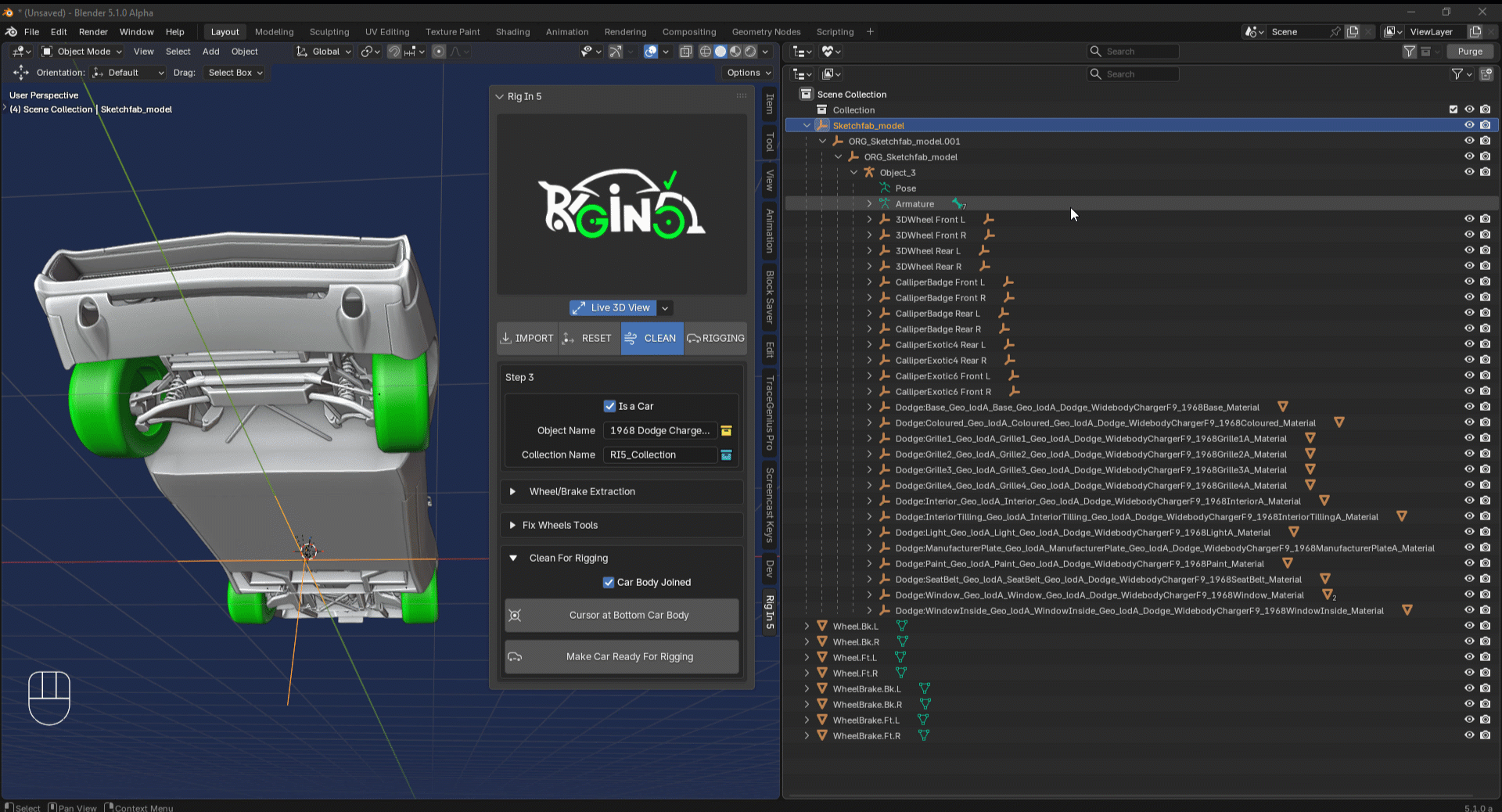1502x812 pixels.
Task: Select rendered viewport shading sphere icon
Action: pos(750,52)
